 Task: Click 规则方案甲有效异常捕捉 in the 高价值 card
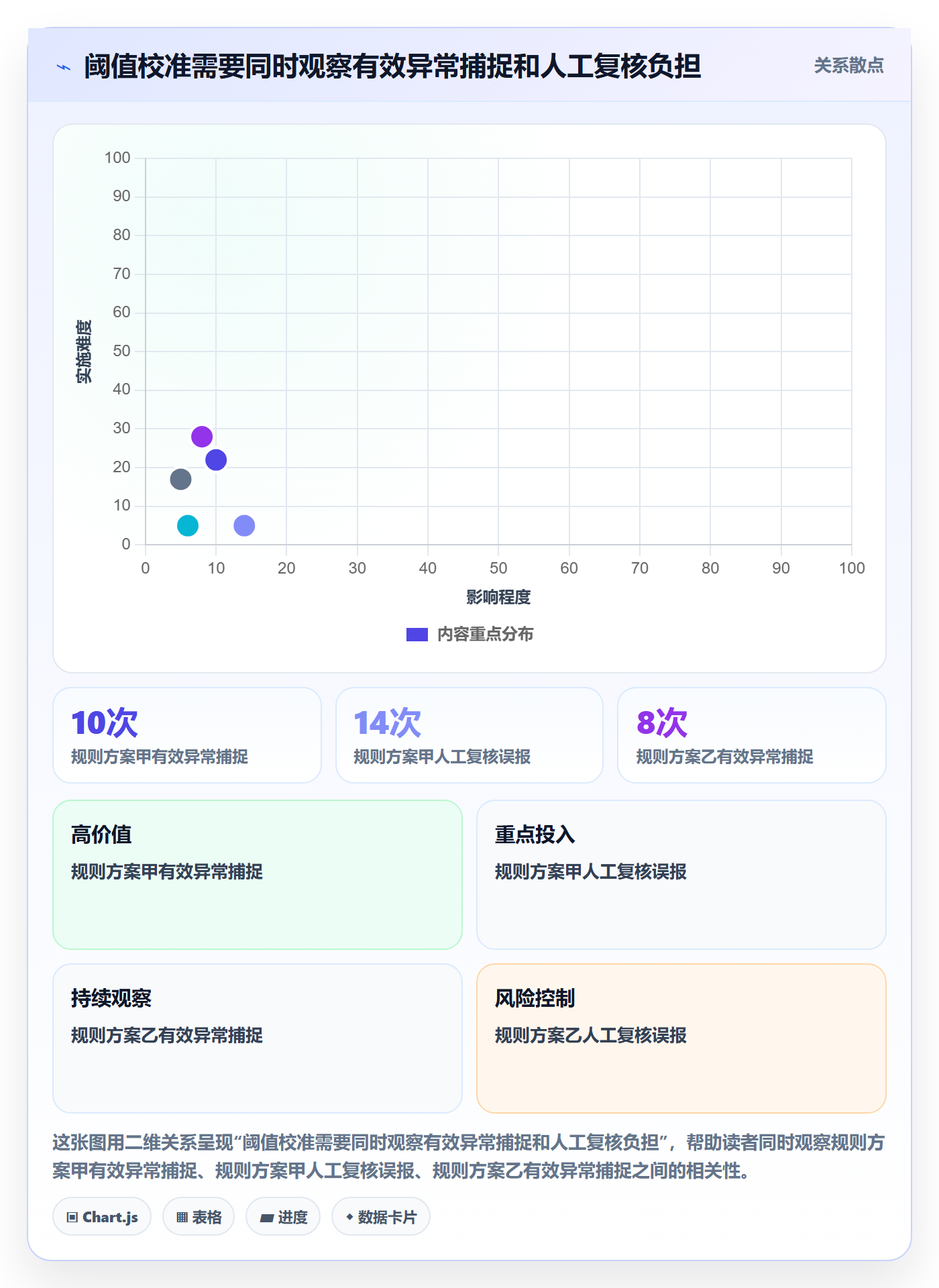(x=167, y=872)
